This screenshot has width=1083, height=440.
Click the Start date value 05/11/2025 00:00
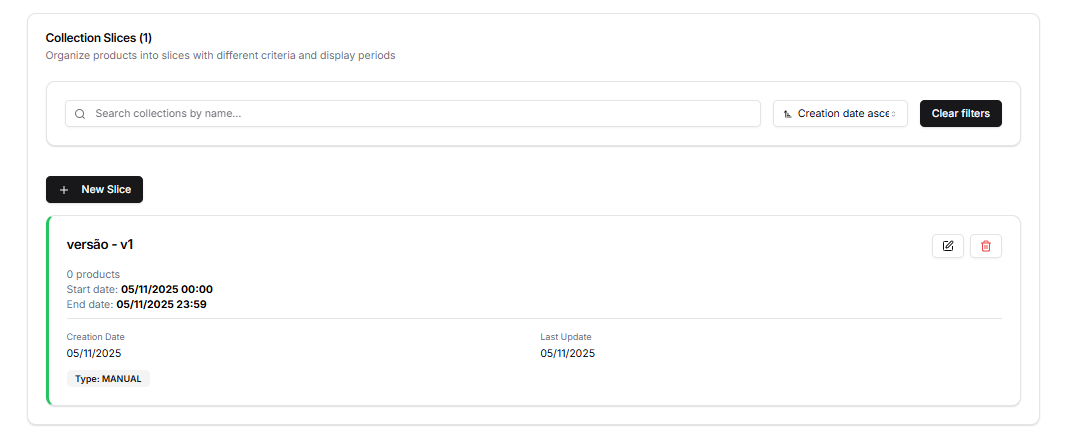(x=166, y=289)
